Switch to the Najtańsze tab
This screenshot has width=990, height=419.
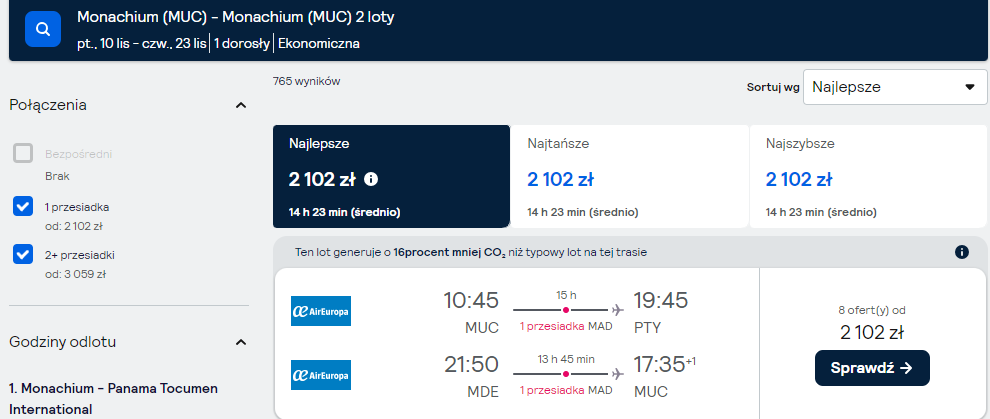629,177
